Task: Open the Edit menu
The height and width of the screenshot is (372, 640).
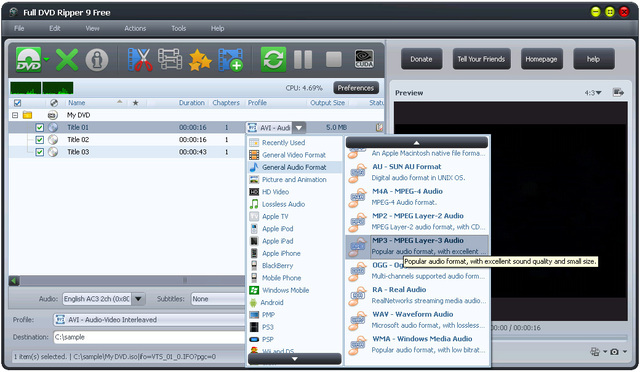Action: tap(55, 28)
